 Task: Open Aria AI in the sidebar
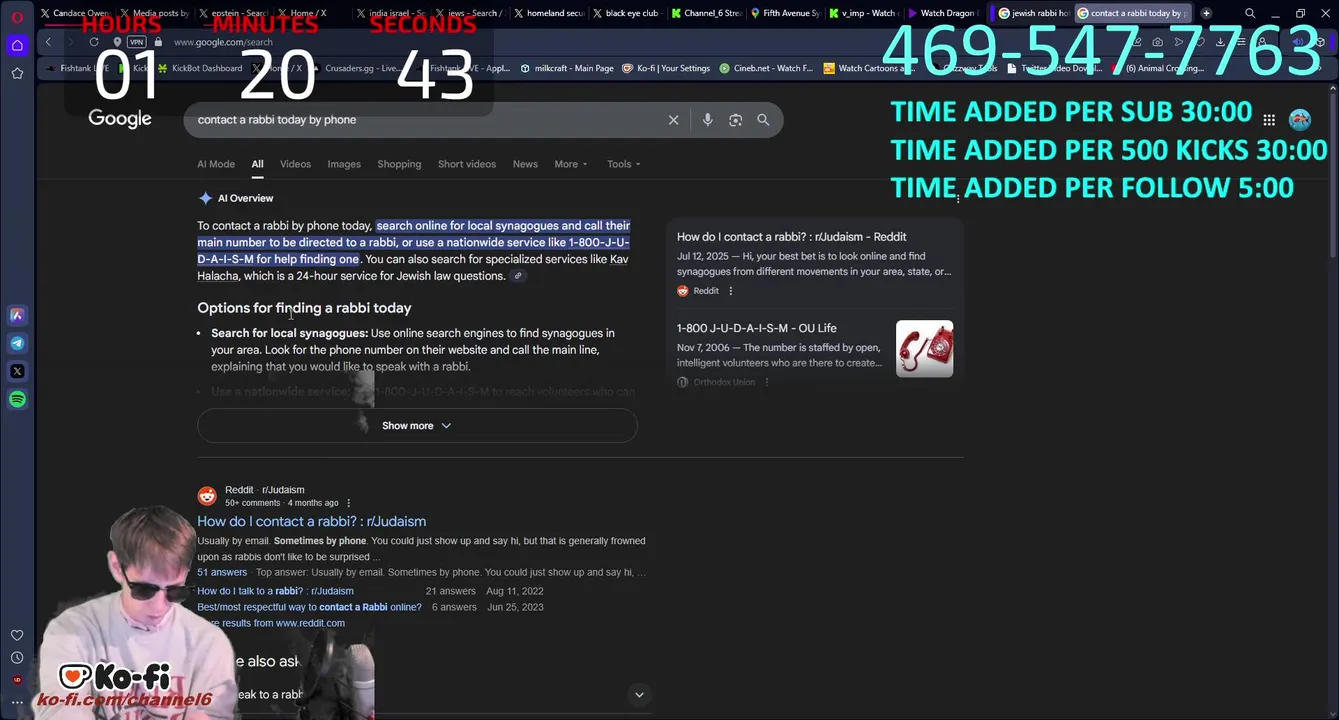pos(17,315)
